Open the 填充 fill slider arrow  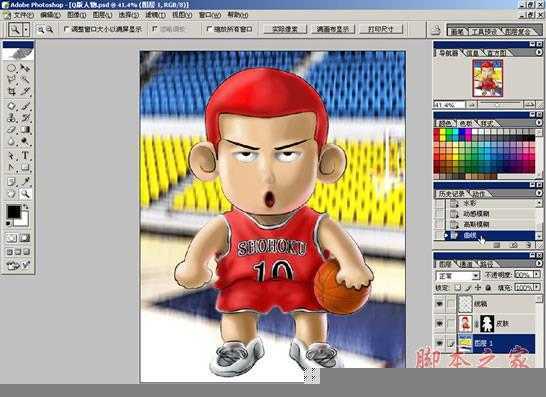pos(537,288)
